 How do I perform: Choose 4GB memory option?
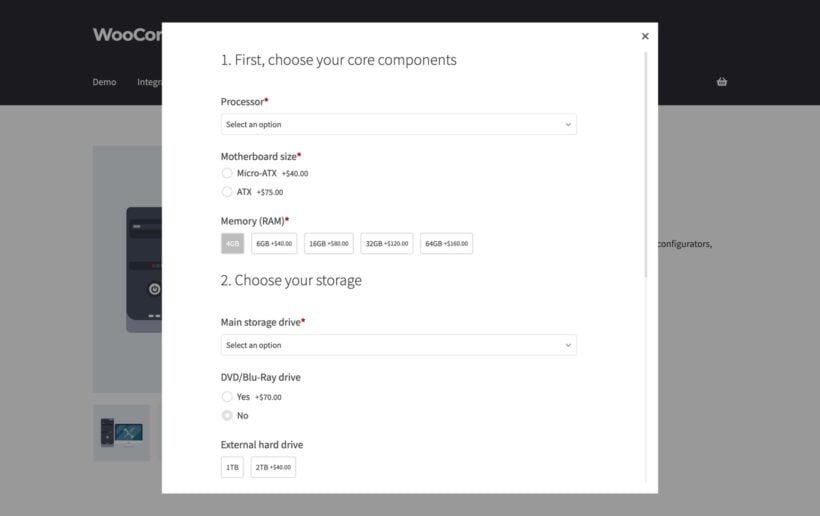[x=232, y=244]
